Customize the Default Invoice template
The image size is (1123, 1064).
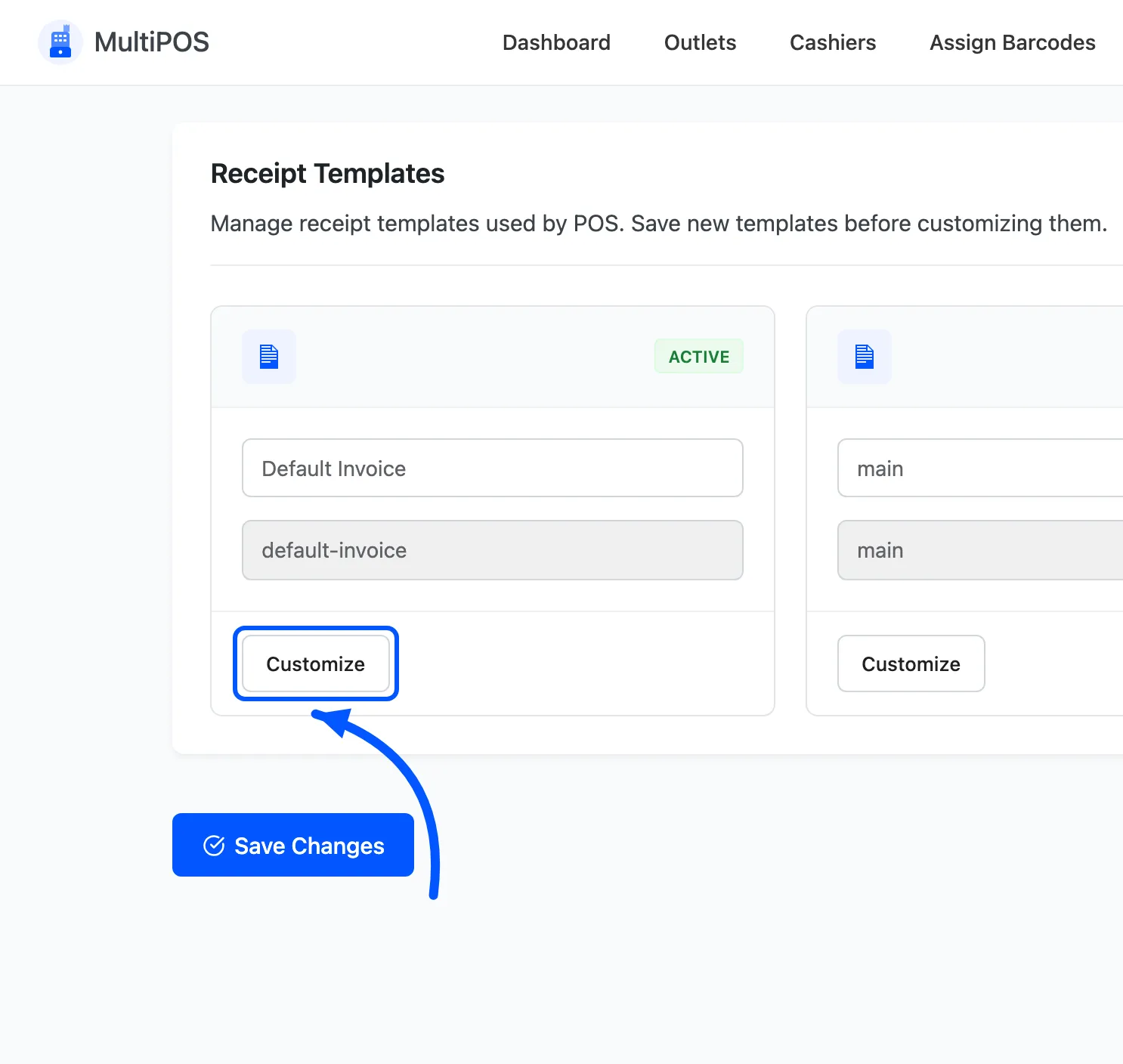click(x=316, y=663)
